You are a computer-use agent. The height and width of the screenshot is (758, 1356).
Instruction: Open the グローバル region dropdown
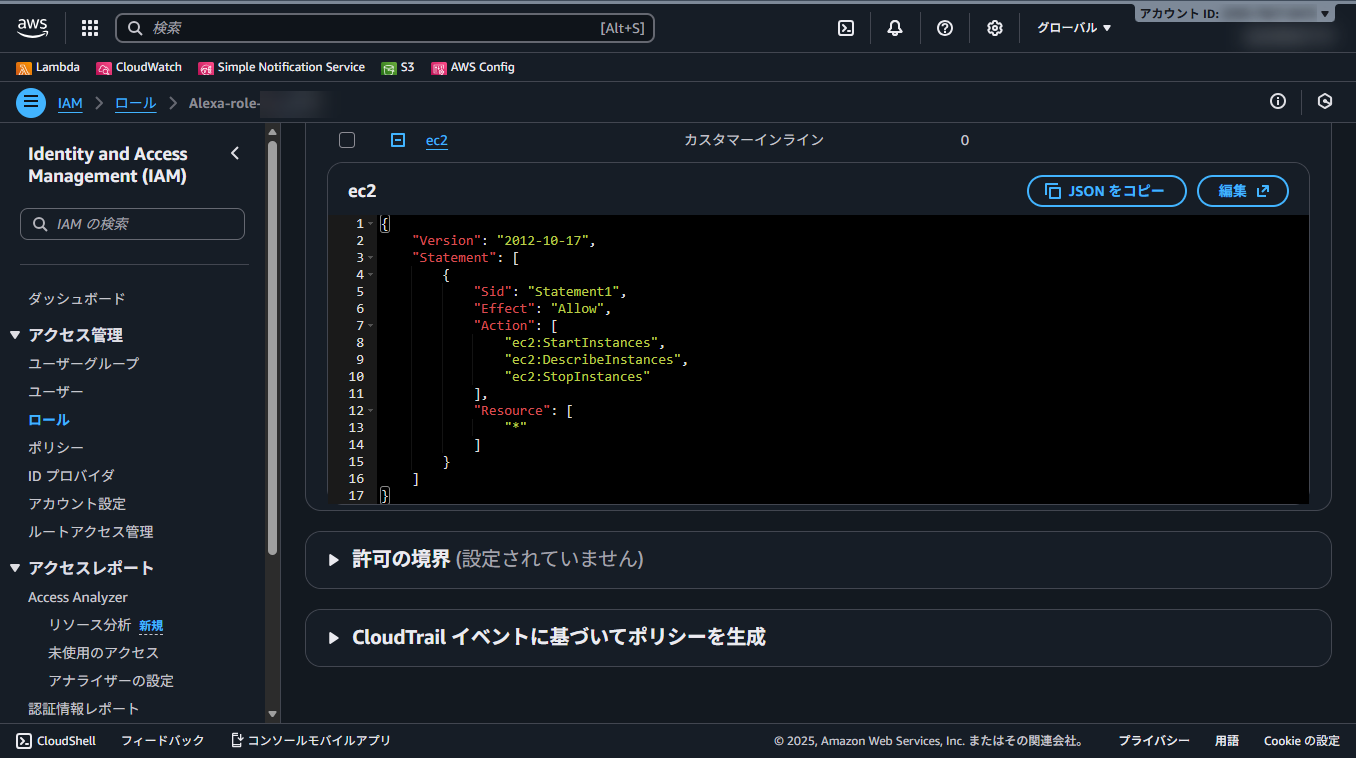coord(1072,28)
